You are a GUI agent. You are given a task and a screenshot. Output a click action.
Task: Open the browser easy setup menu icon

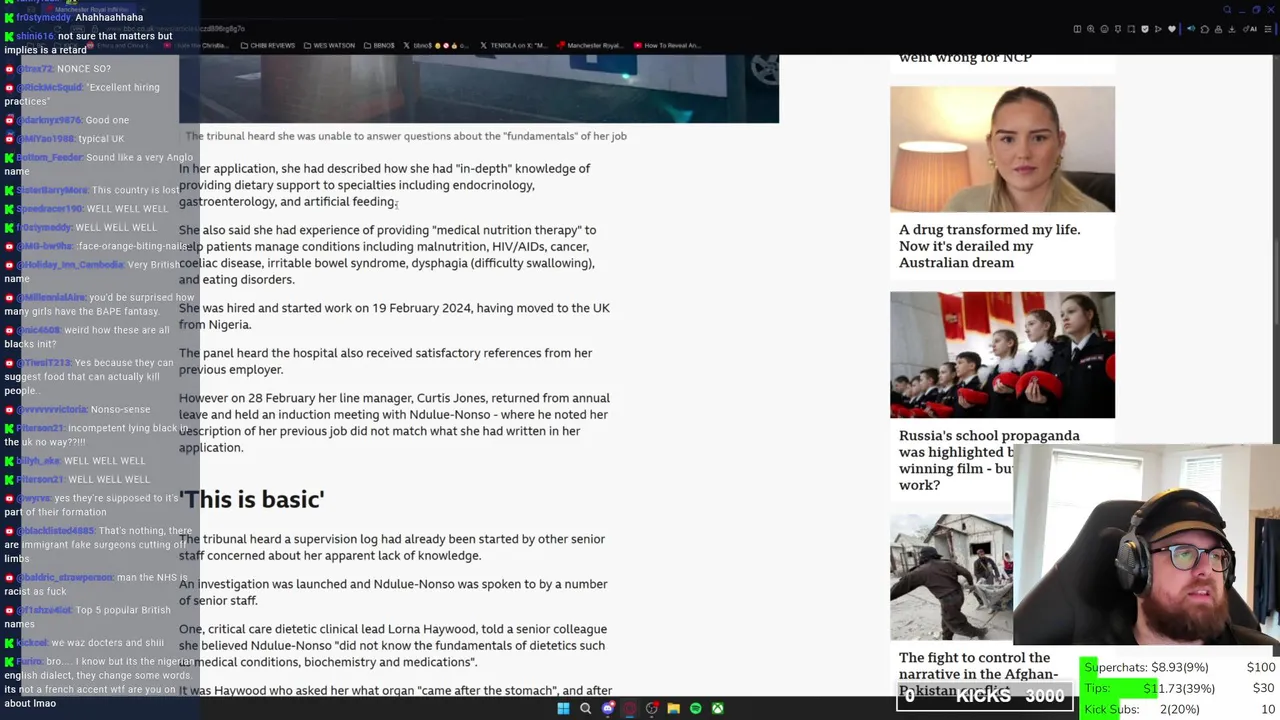[x=1268, y=29]
